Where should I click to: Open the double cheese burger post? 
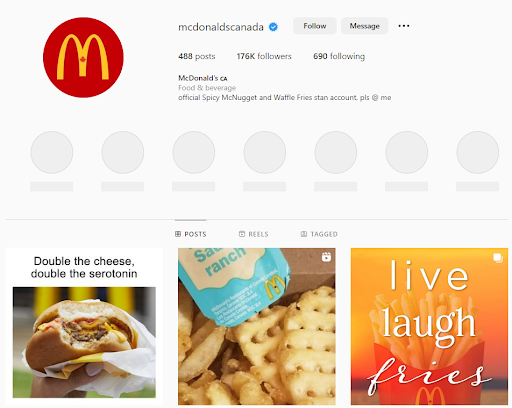[x=84, y=326]
